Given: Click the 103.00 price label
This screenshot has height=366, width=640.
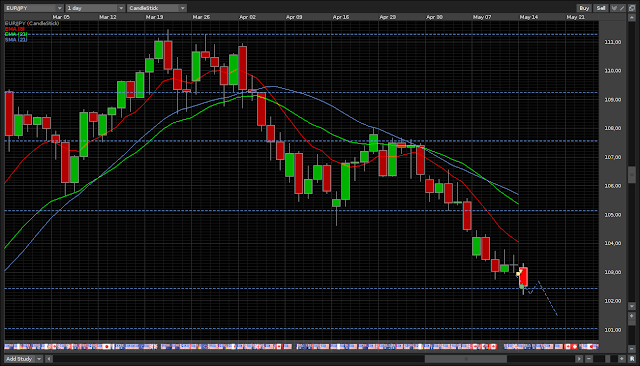Looking at the screenshot, I should point(613,272).
